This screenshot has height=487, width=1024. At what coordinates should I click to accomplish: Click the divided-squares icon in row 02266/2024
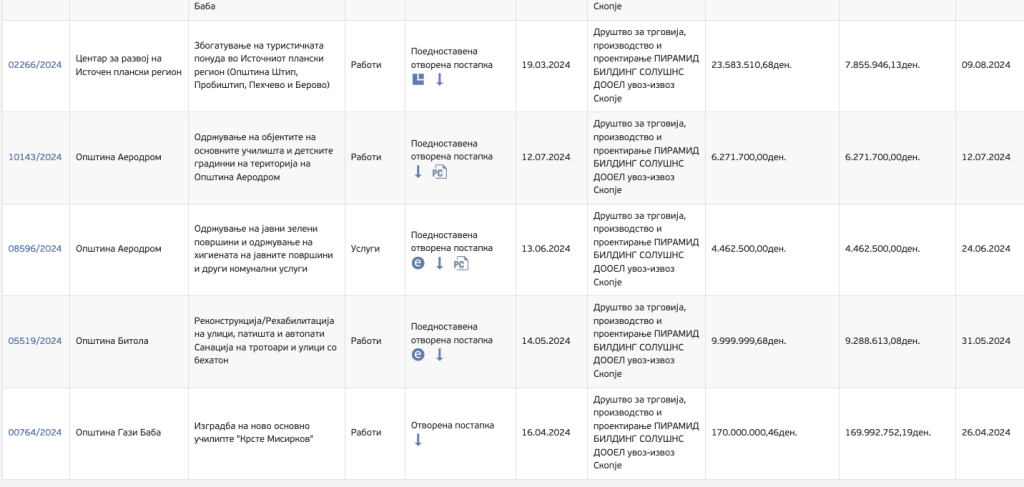(419, 79)
